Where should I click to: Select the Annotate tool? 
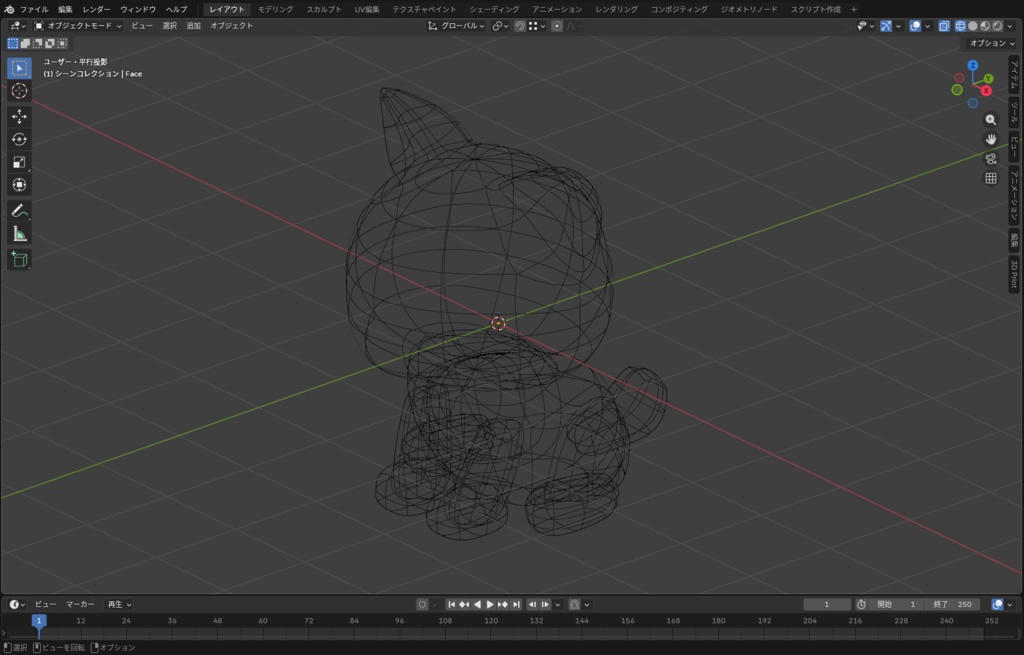[19, 210]
